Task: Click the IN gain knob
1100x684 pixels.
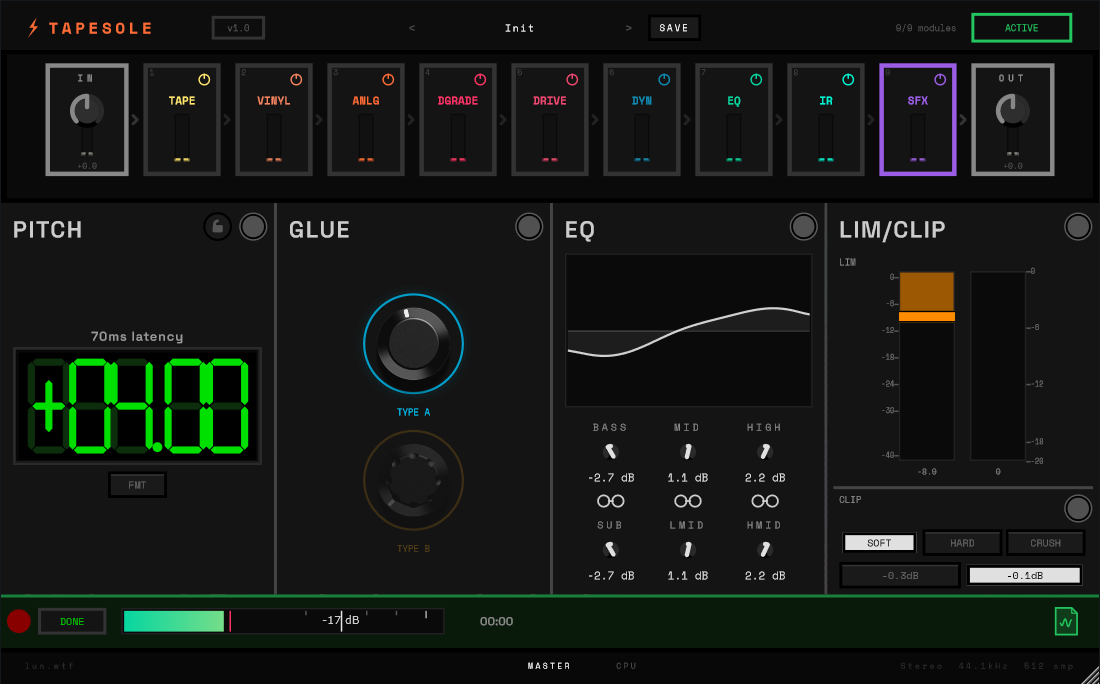Action: 87,110
